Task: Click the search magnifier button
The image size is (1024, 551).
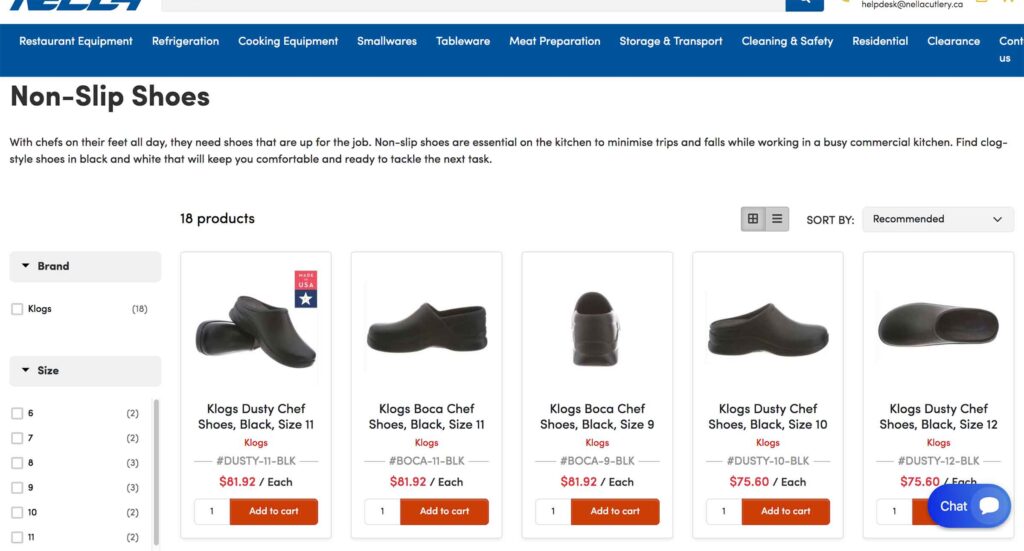Action: pyautogui.click(x=804, y=4)
